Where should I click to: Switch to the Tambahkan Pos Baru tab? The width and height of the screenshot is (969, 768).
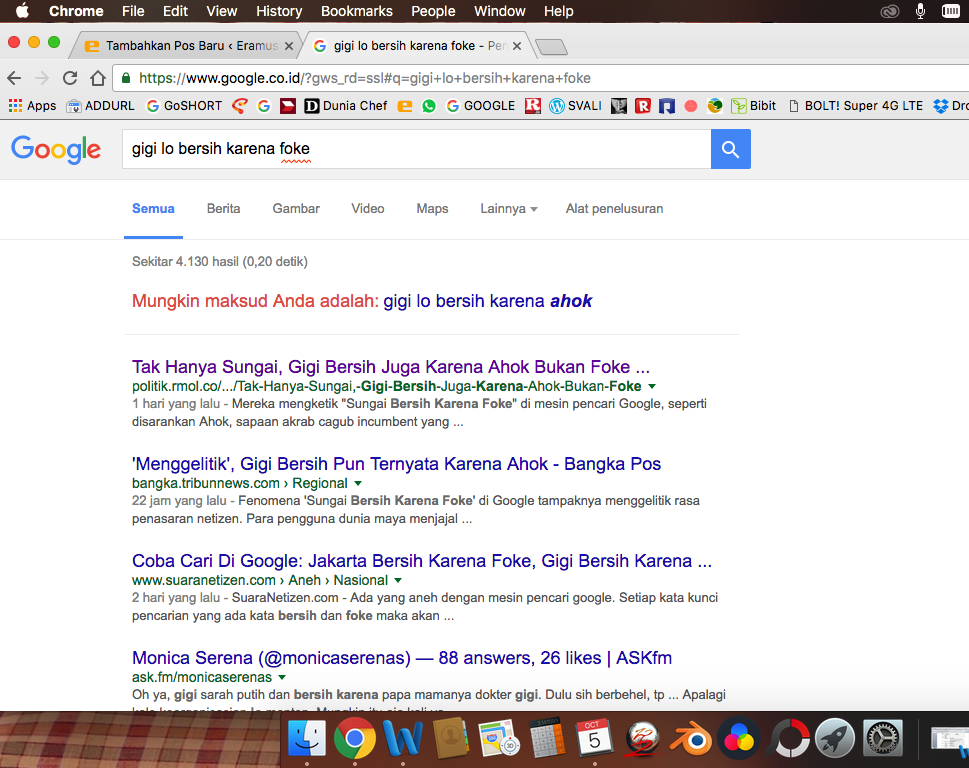tap(184, 46)
